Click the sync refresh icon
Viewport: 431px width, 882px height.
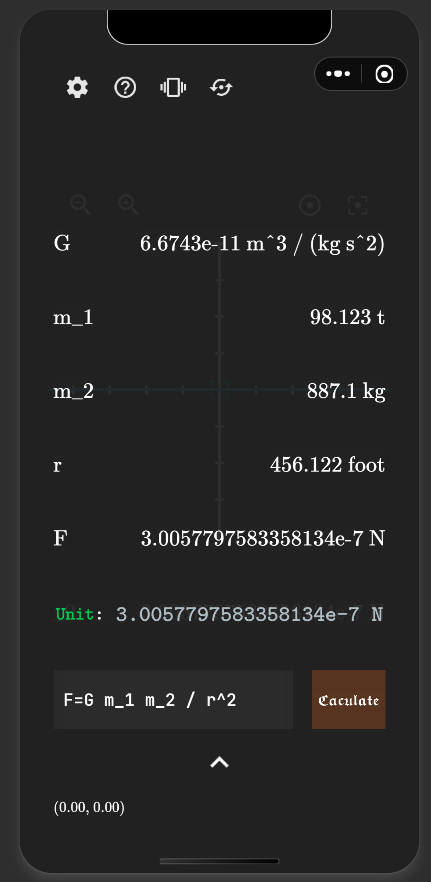click(221, 88)
